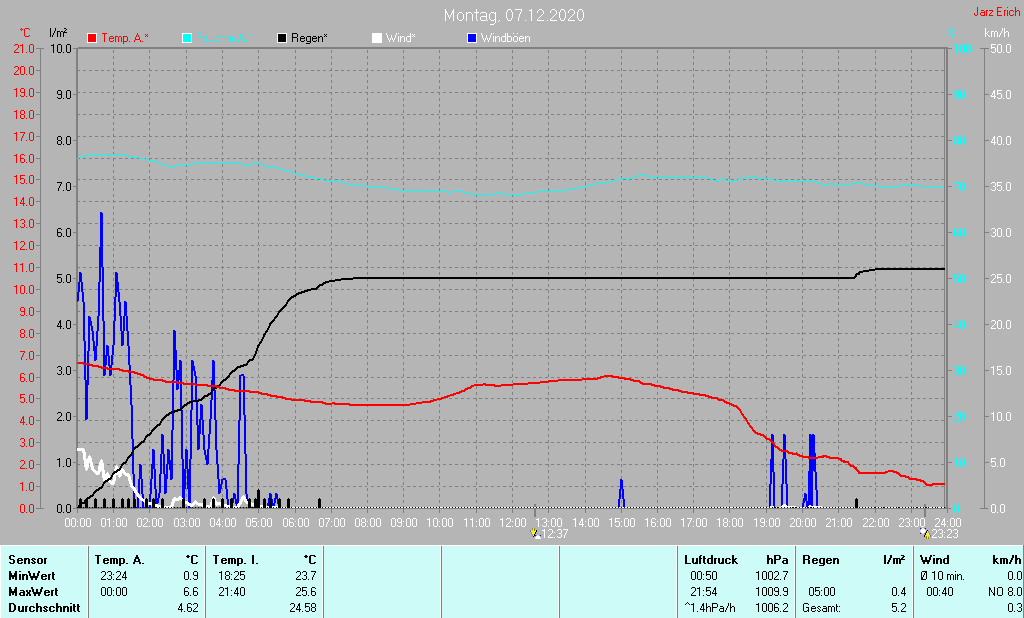Click the '50.0' value on the km/h axis
The image size is (1024, 618).
[1001, 49]
